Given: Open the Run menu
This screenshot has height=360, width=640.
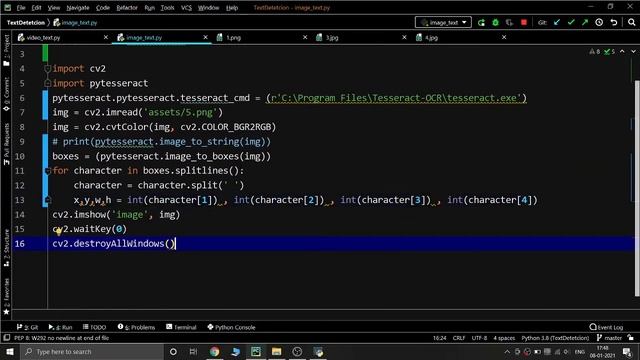Looking at the screenshot, I should click(149, 8).
